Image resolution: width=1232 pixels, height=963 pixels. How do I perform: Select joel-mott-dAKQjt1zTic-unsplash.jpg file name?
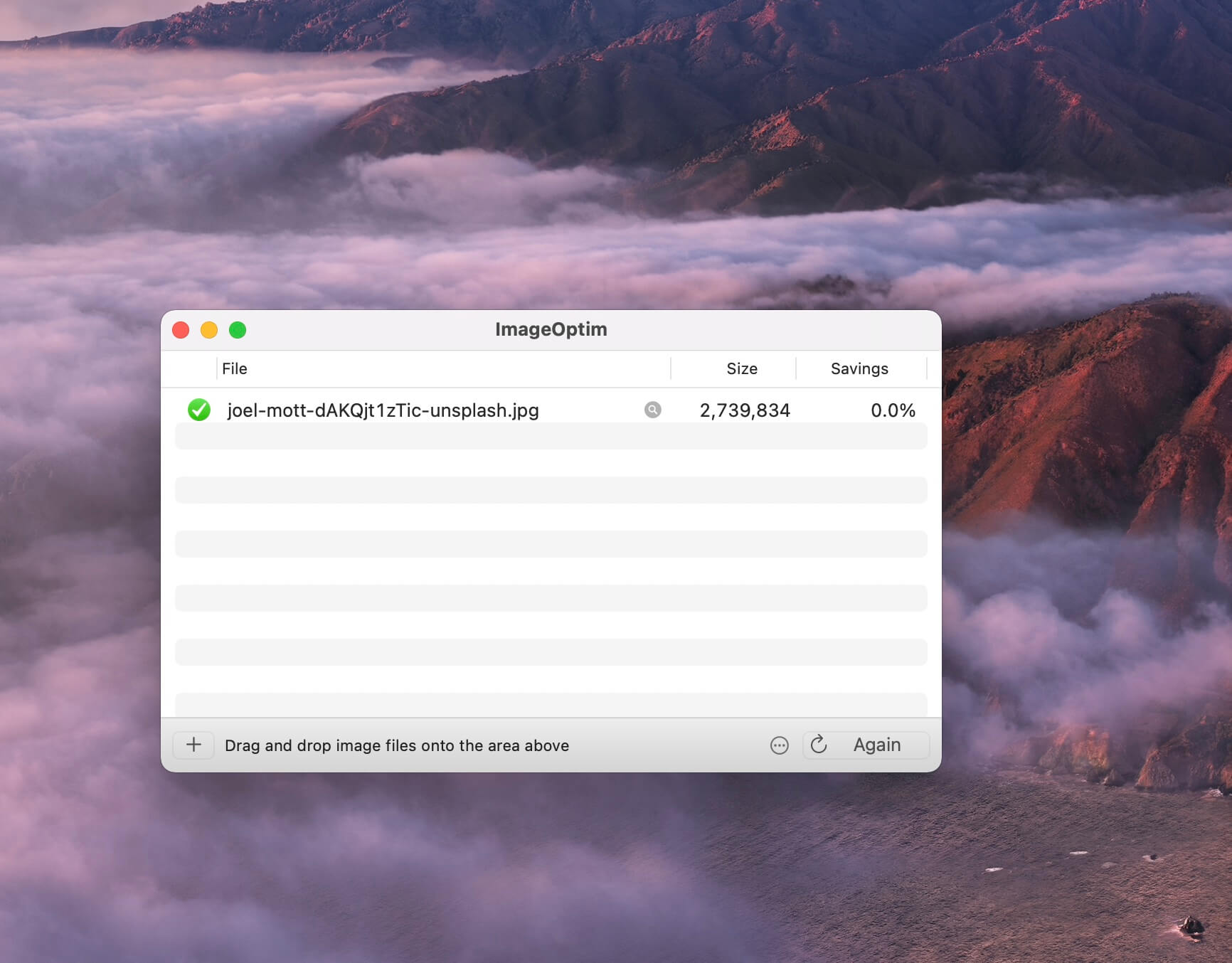point(383,410)
